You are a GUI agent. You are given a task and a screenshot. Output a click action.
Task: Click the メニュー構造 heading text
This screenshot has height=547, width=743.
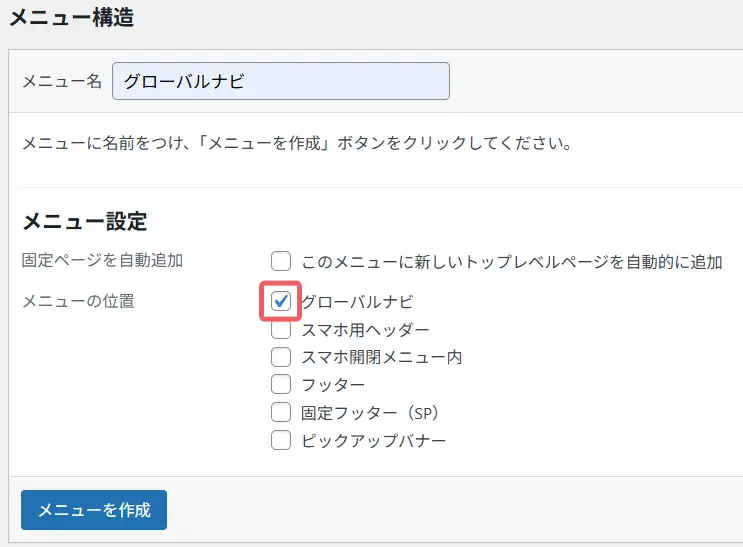72,18
